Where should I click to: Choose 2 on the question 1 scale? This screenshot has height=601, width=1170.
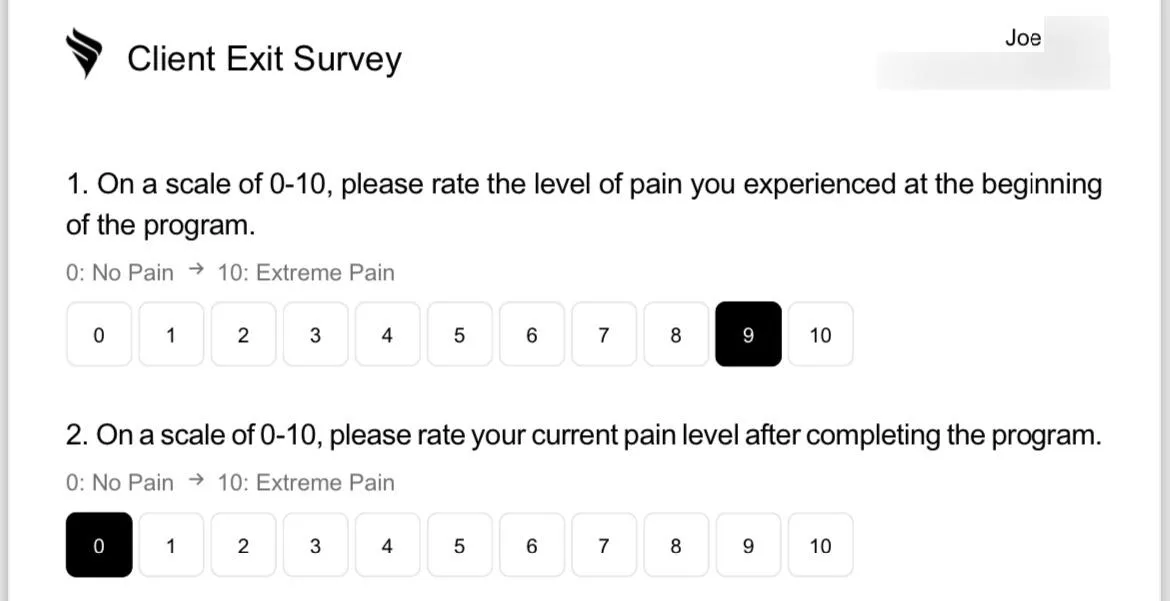(243, 334)
